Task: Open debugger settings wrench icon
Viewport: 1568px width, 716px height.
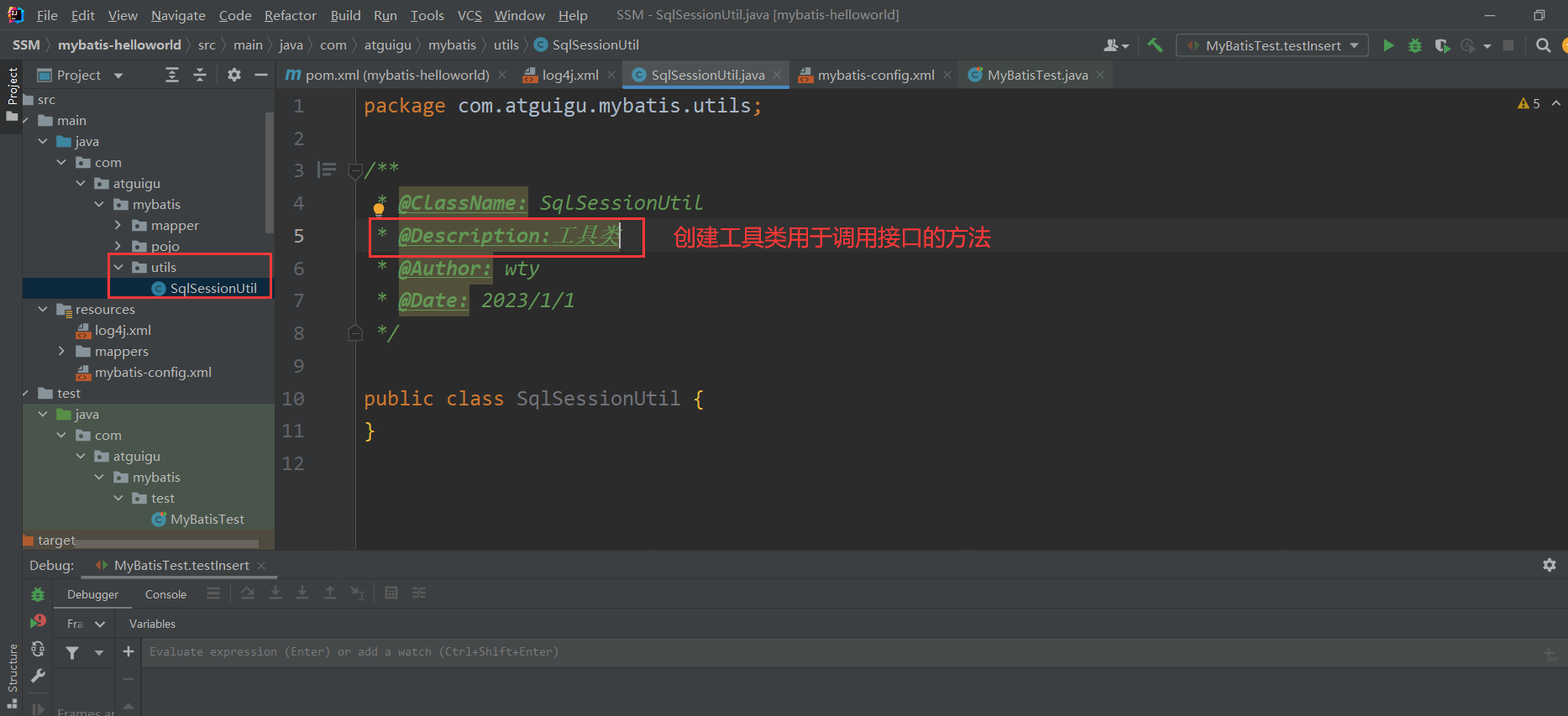Action: click(38, 676)
